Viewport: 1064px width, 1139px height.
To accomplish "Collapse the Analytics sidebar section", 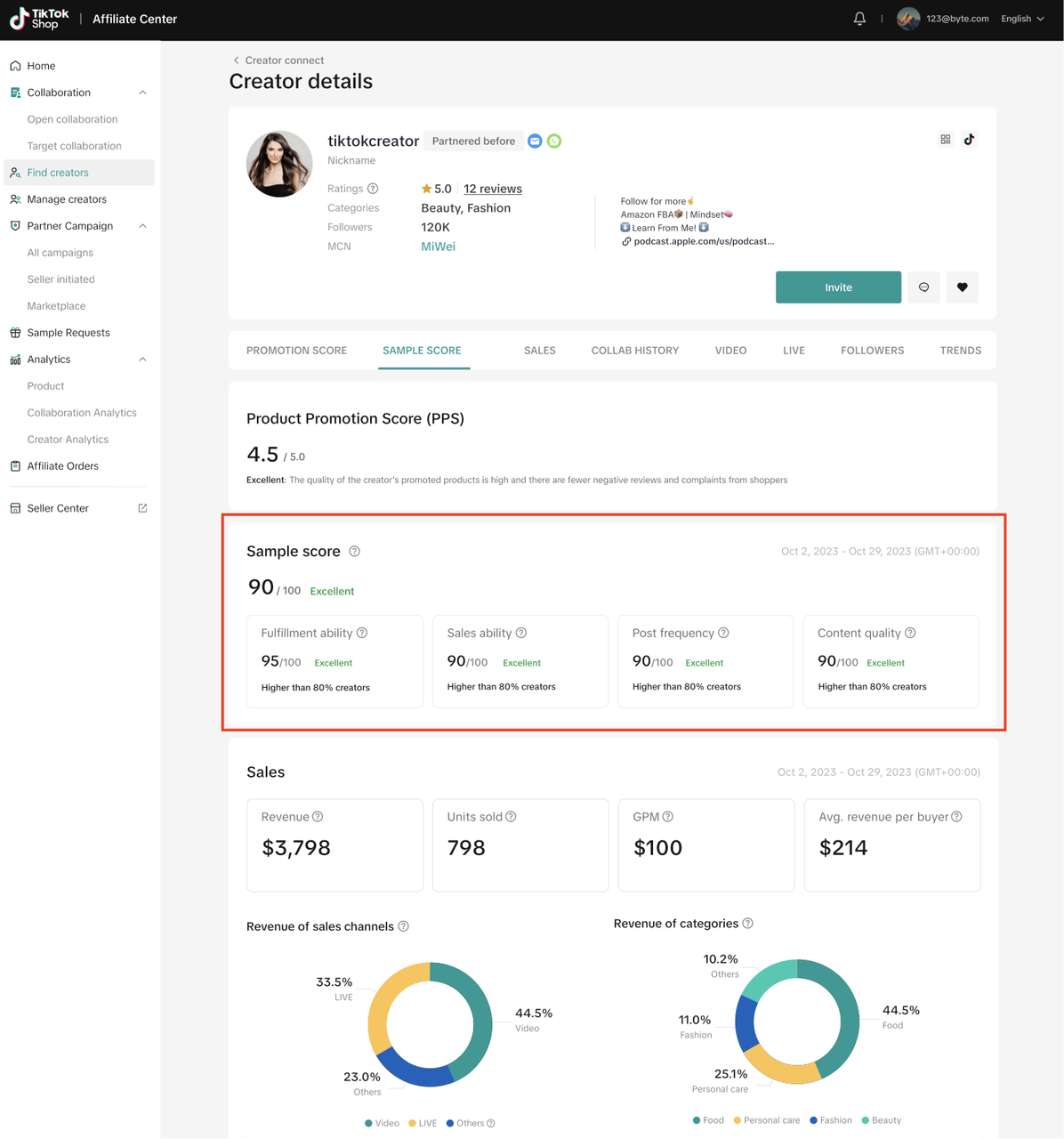I will (142, 359).
